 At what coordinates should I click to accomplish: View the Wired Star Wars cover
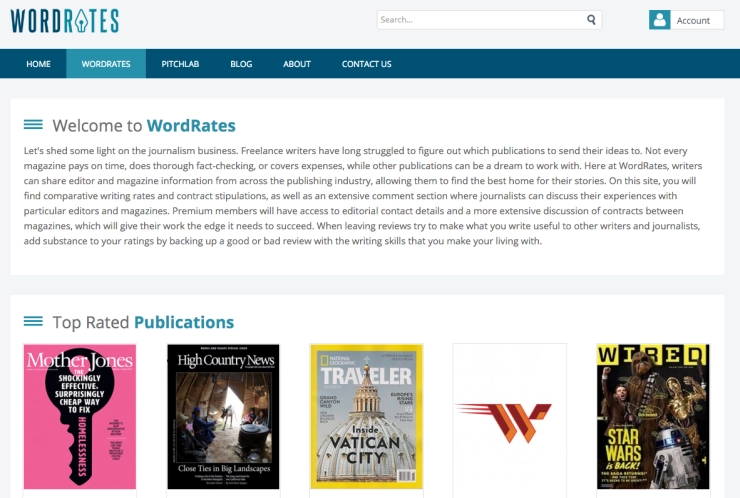pyautogui.click(x=652, y=416)
